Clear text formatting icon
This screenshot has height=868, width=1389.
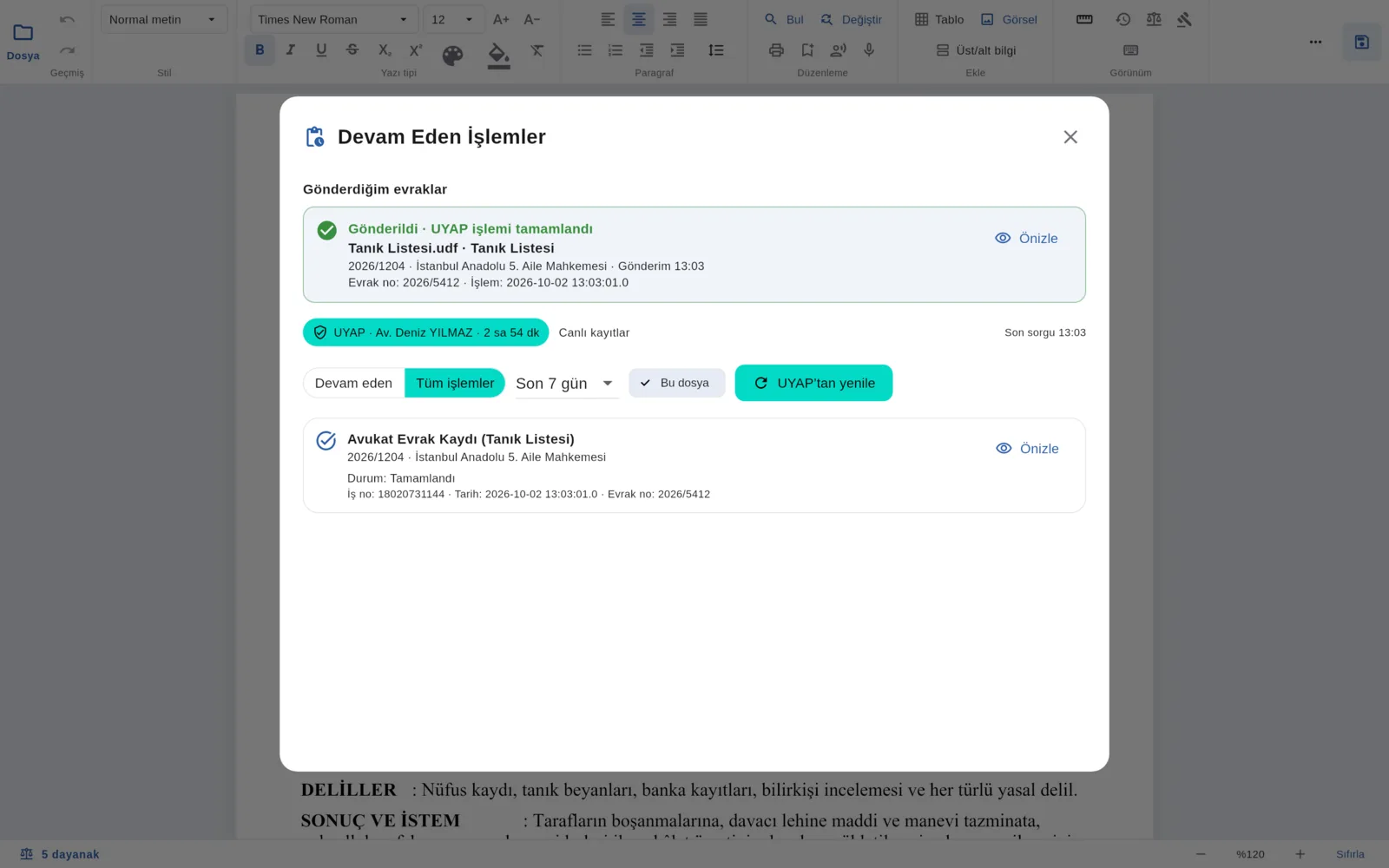537,50
